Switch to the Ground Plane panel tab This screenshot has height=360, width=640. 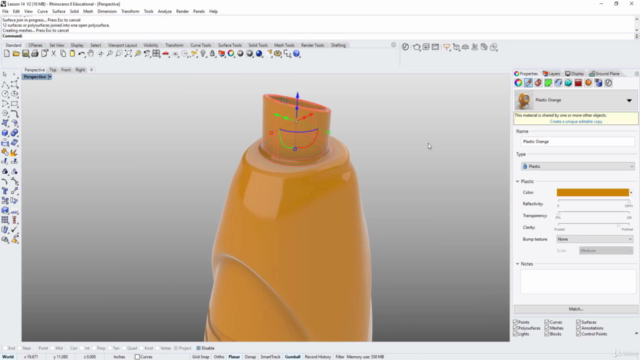coord(604,73)
